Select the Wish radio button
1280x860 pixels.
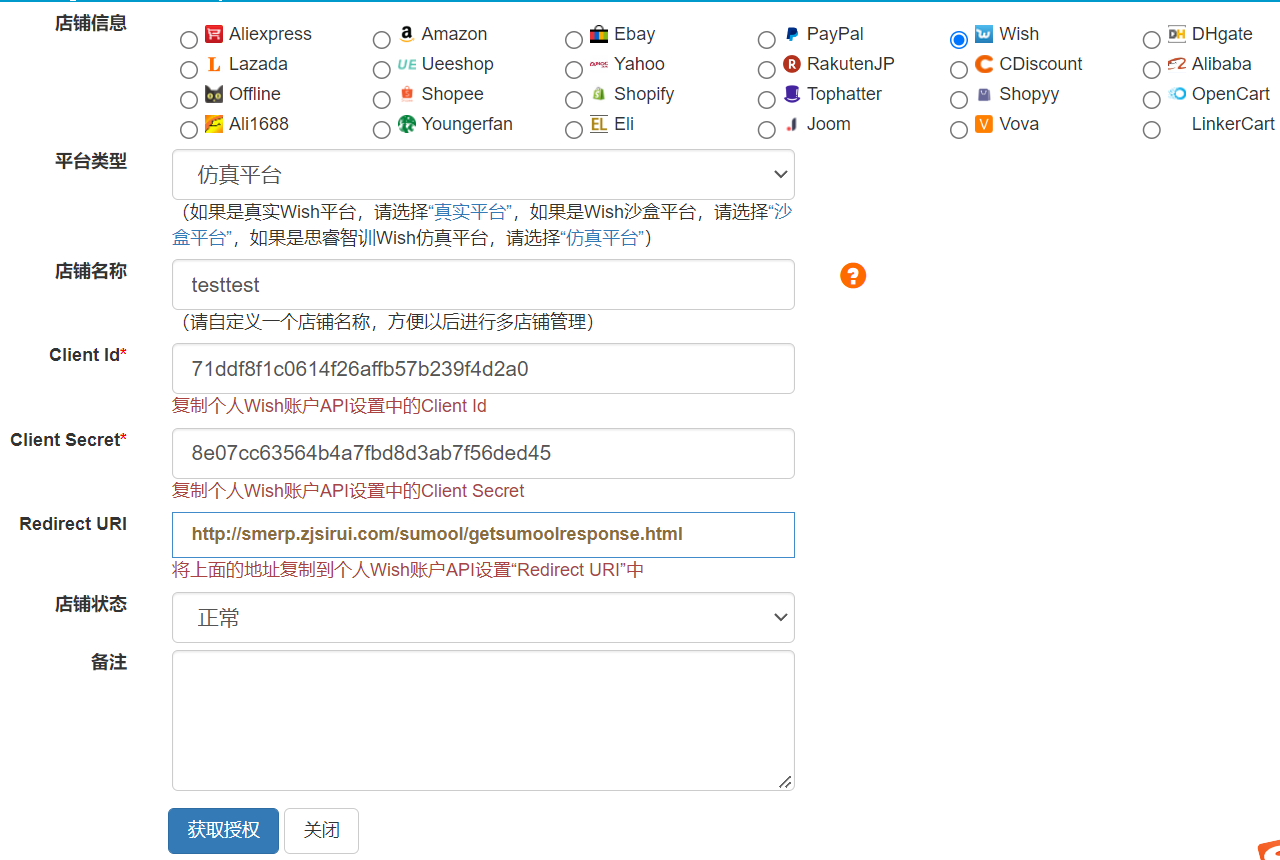(x=959, y=40)
